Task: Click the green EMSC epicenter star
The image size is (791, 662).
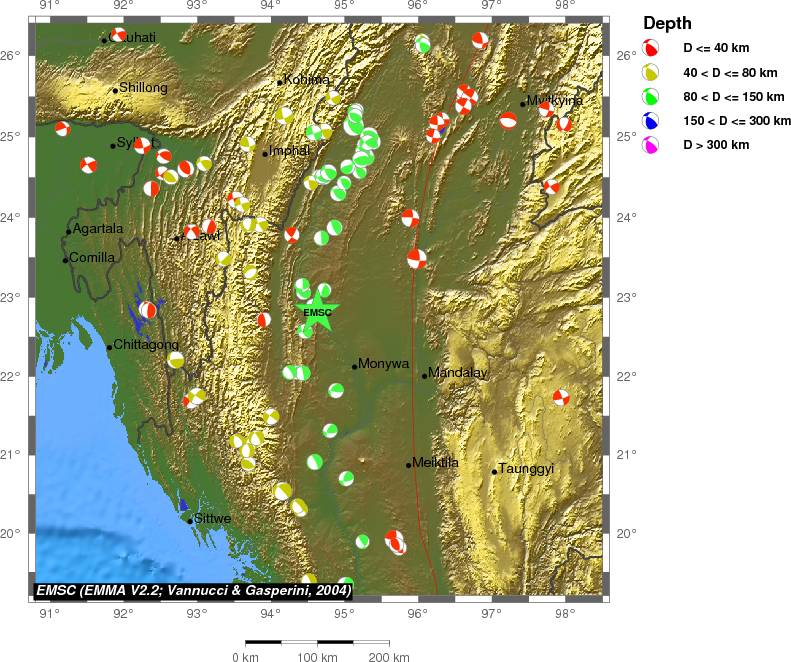Action: coord(318,311)
